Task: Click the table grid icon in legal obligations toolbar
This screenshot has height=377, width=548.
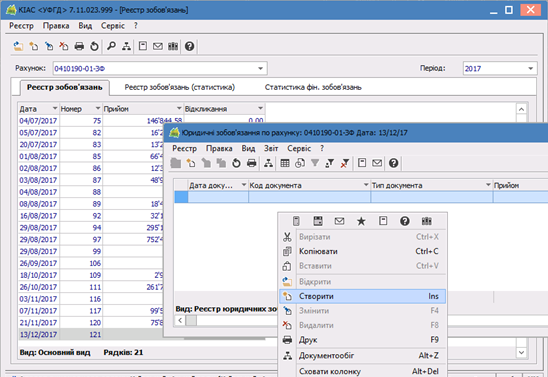Action: pos(285,163)
